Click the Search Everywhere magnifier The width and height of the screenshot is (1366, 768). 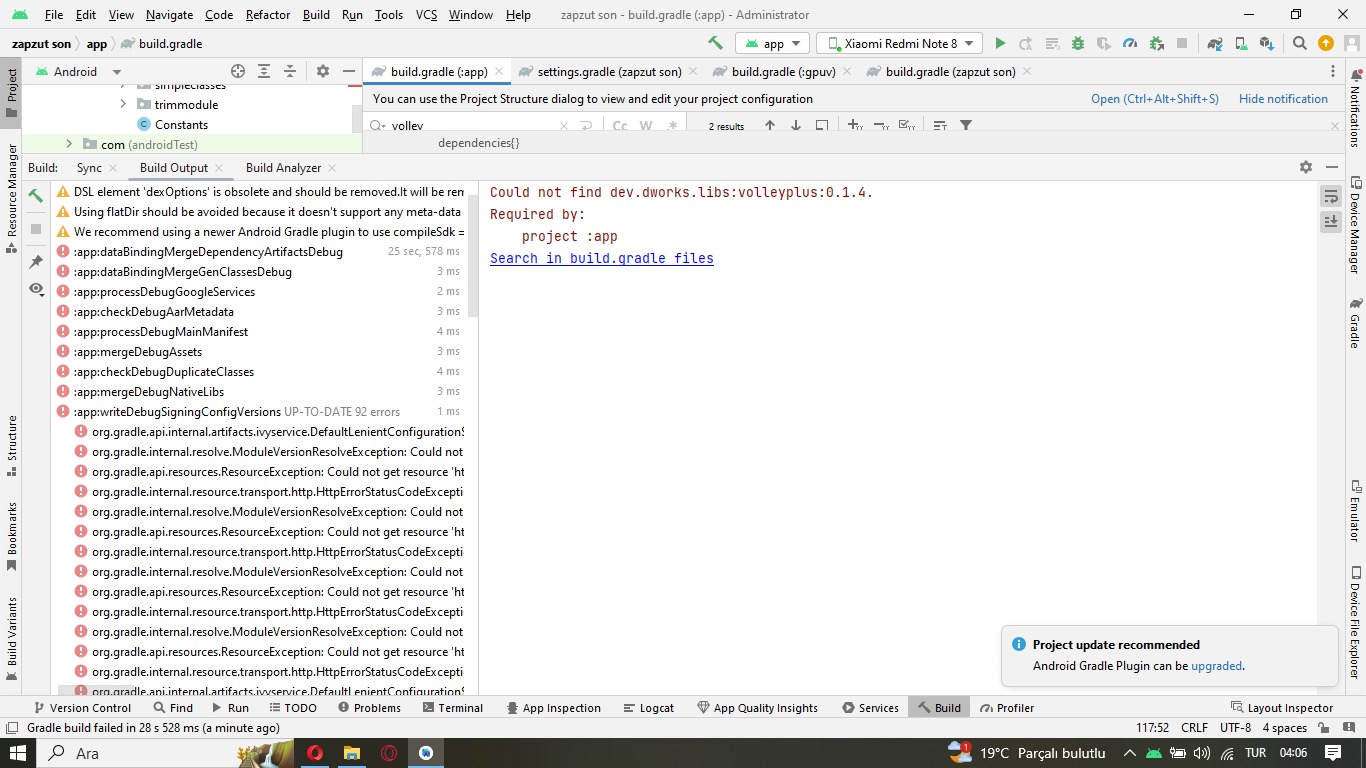(1300, 43)
